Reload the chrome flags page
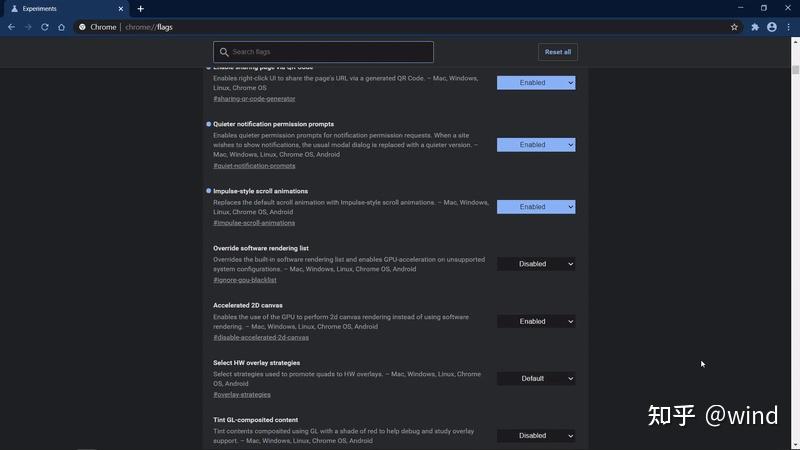The width and height of the screenshot is (800, 450). pyautogui.click(x=45, y=27)
